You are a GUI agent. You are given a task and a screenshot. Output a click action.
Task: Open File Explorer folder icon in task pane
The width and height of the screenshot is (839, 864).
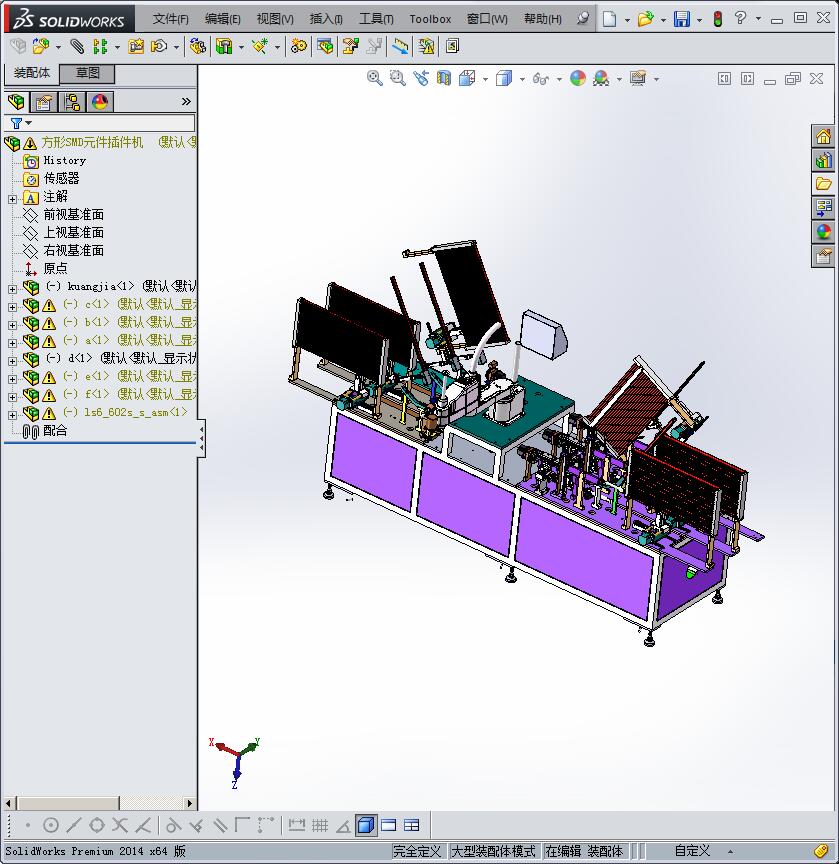point(824,184)
